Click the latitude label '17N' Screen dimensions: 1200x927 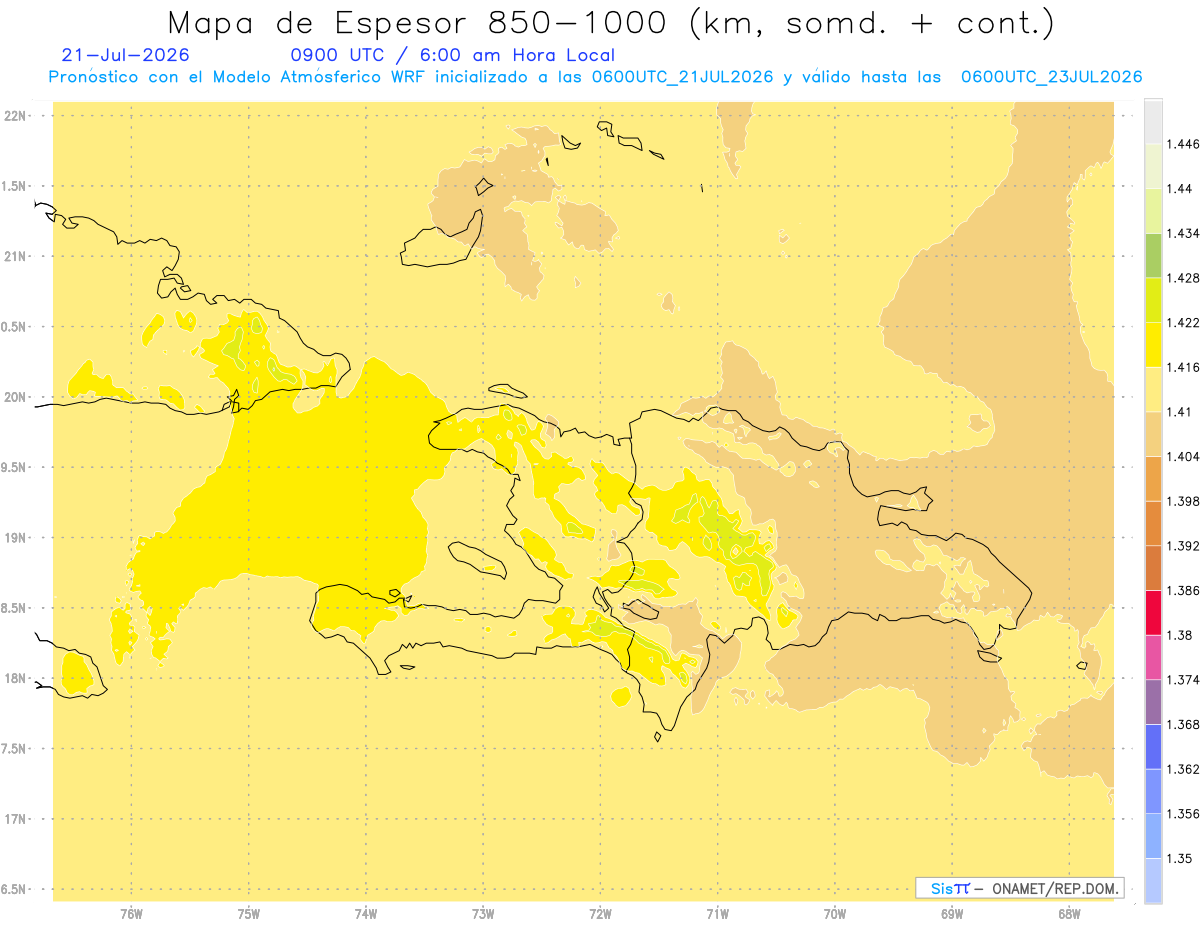[15, 819]
